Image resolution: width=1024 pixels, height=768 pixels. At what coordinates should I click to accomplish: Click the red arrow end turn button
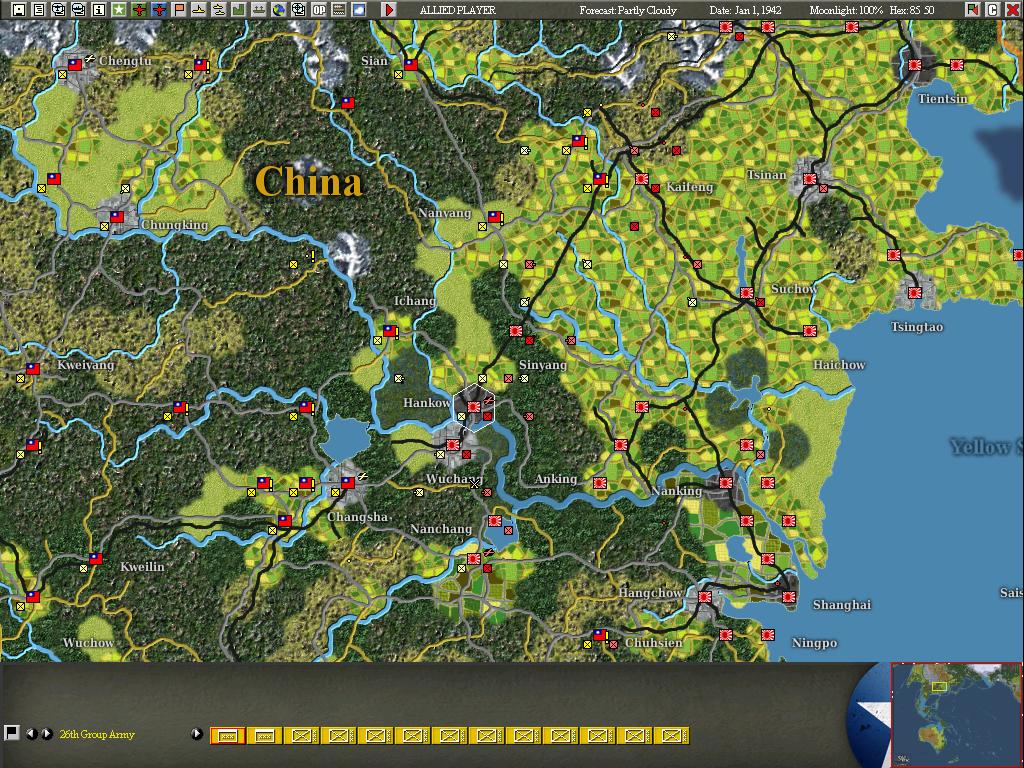click(389, 9)
